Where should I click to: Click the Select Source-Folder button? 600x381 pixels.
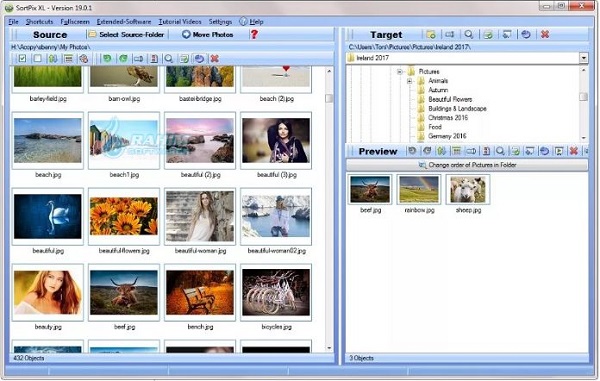(x=126, y=34)
